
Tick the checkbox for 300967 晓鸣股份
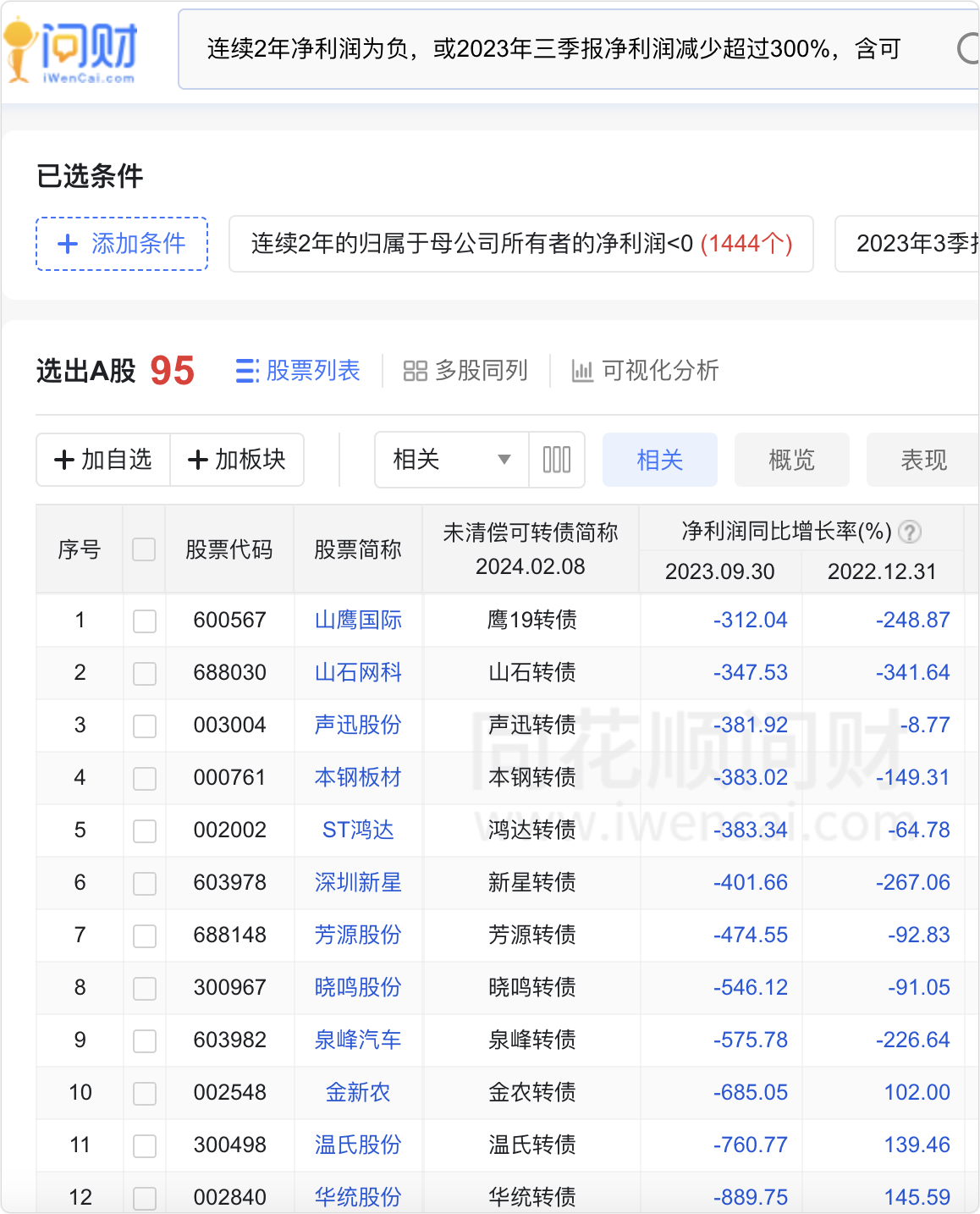[145, 988]
